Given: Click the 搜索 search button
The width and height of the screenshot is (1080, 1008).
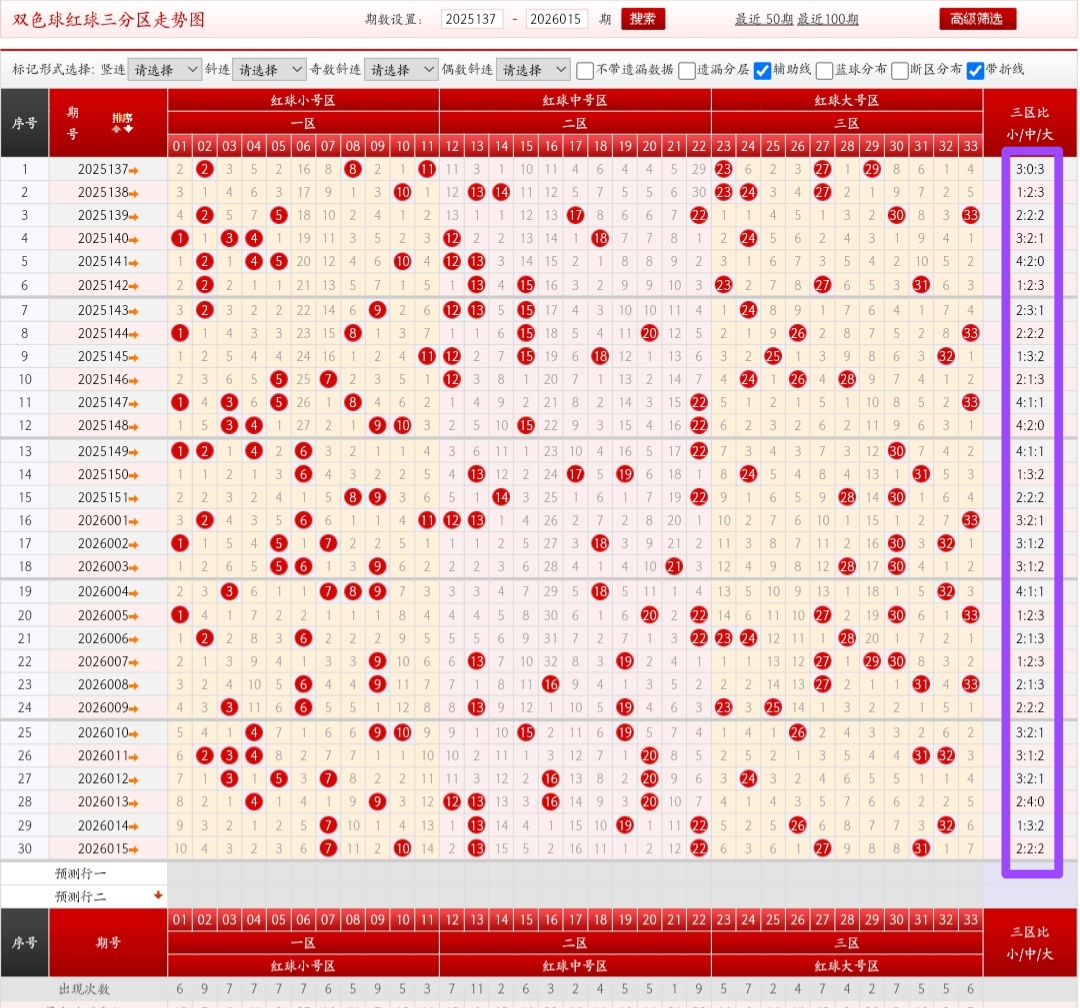Looking at the screenshot, I should coord(643,19).
